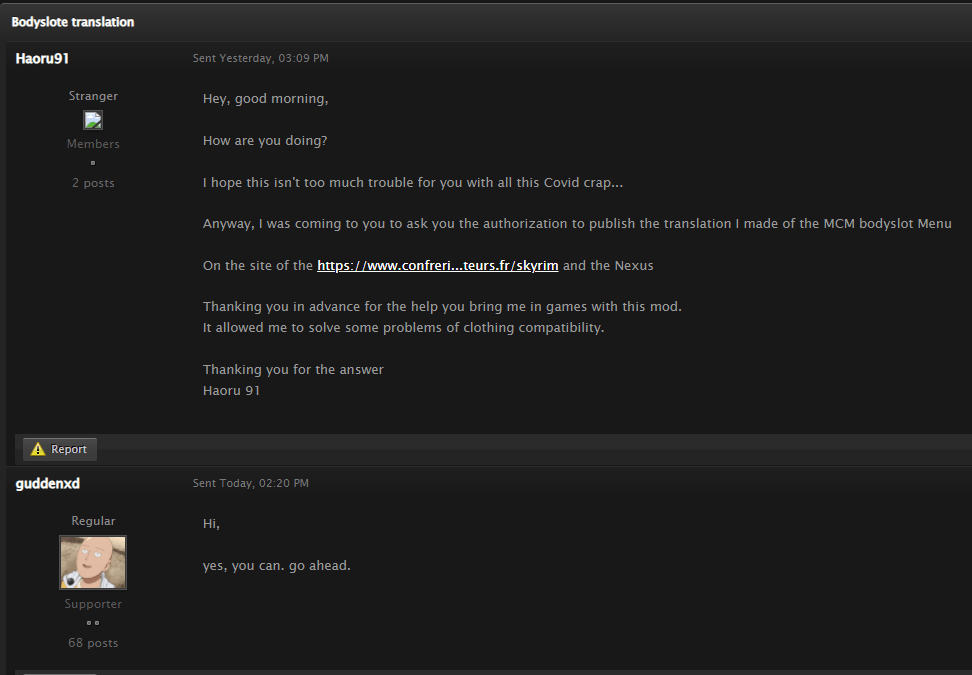Click the 'Hey, good morning,' message line
Screen dimensions: 972x675
(x=265, y=99)
